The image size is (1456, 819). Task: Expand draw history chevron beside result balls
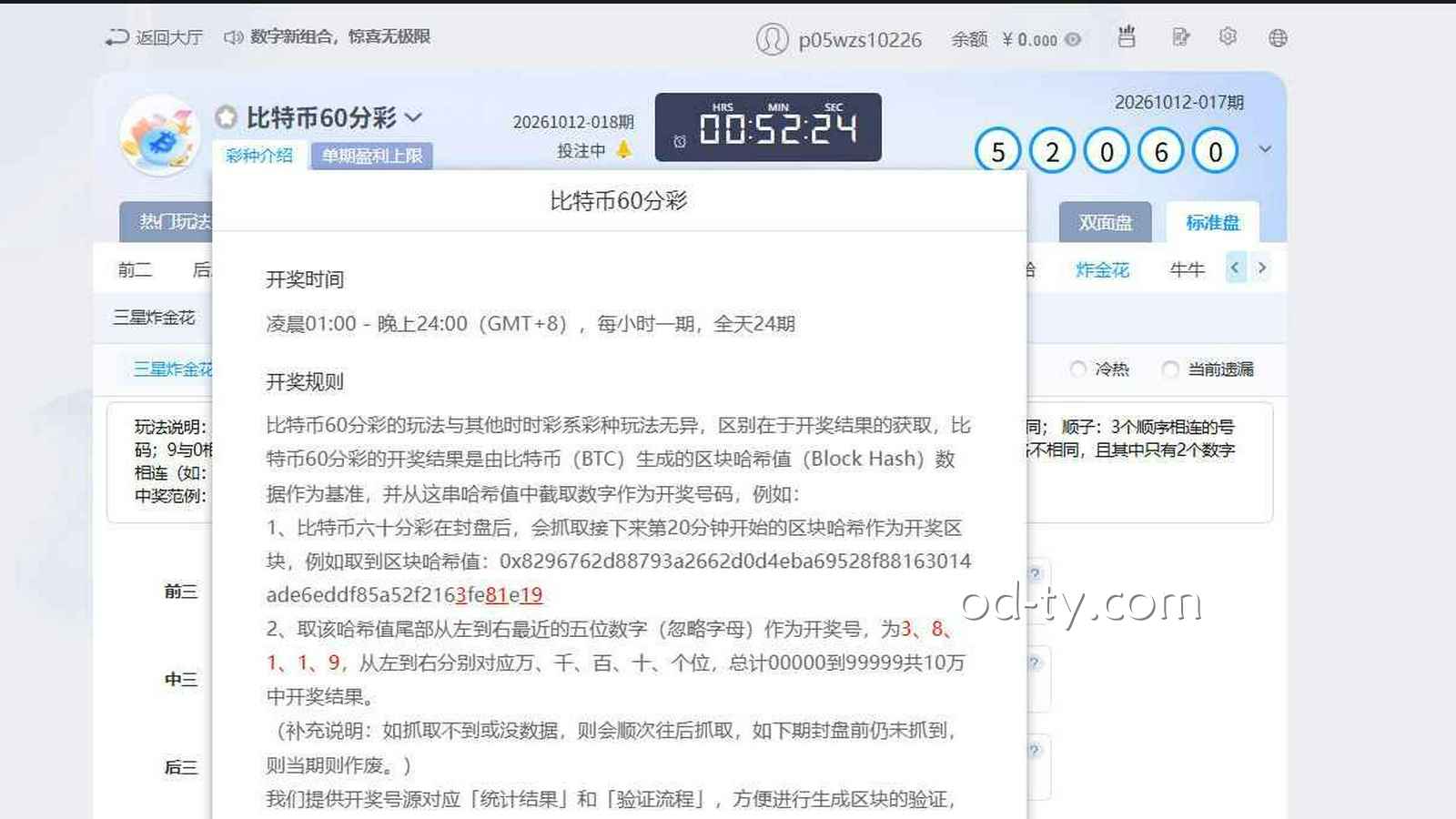pyautogui.click(x=1265, y=149)
